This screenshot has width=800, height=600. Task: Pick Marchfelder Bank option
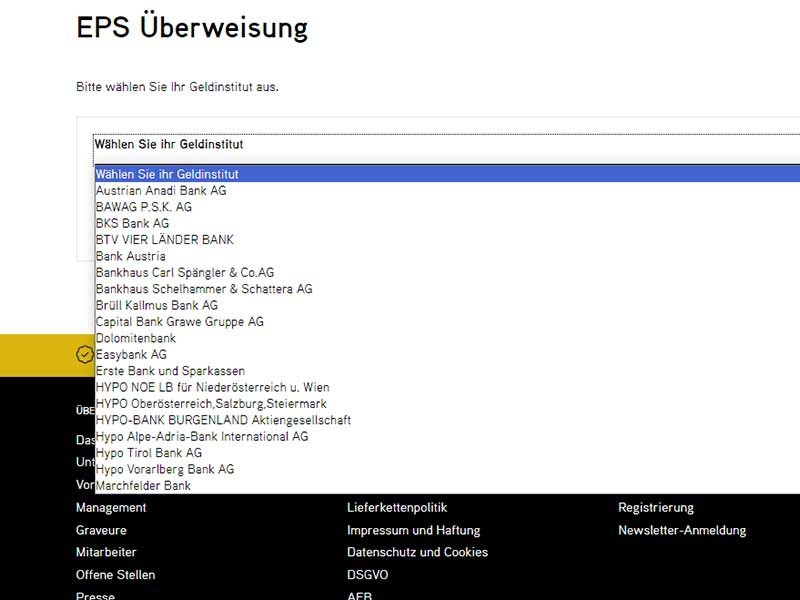(447, 485)
